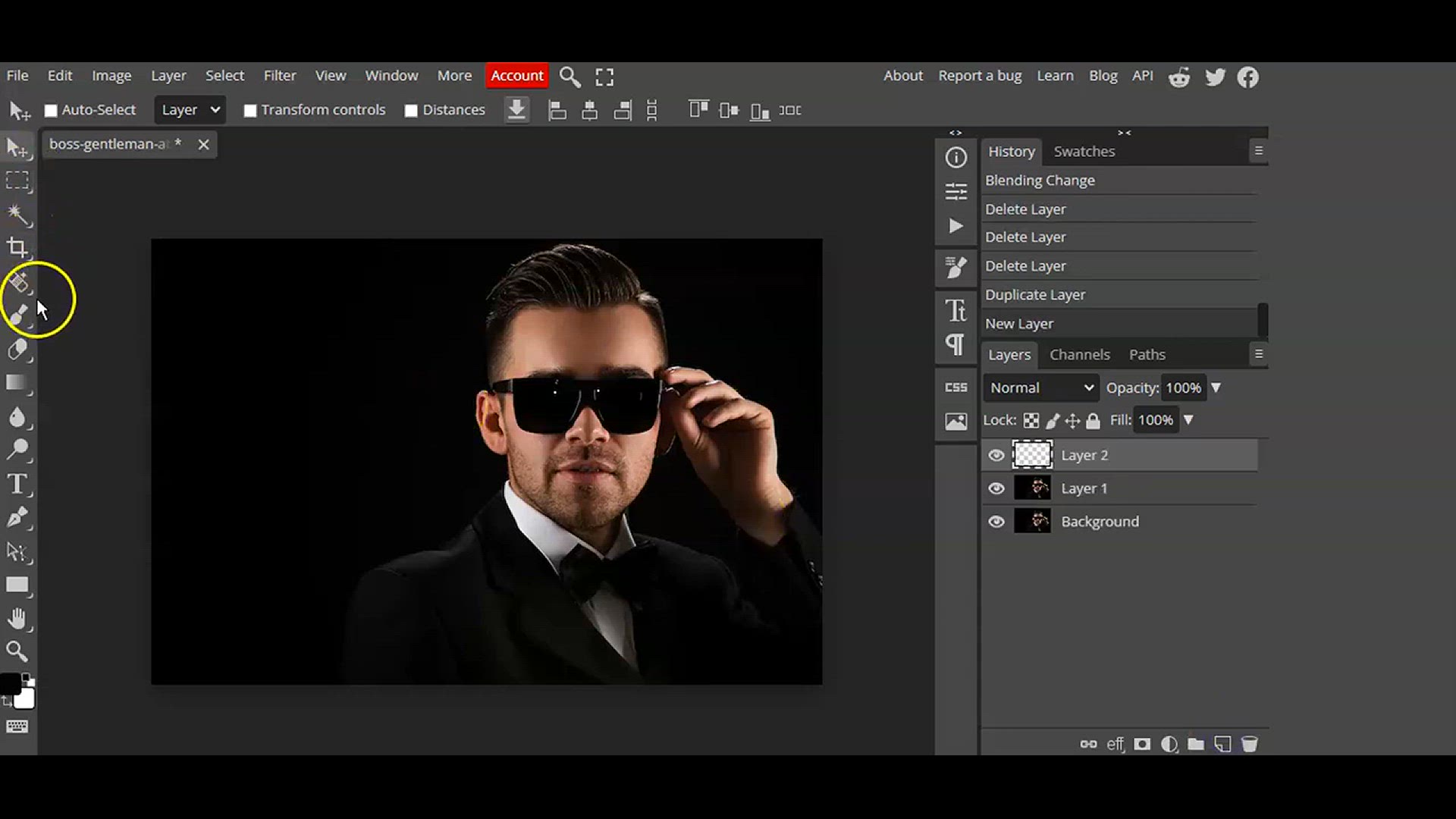
Task: Open the History panel options menu
Action: click(1259, 151)
